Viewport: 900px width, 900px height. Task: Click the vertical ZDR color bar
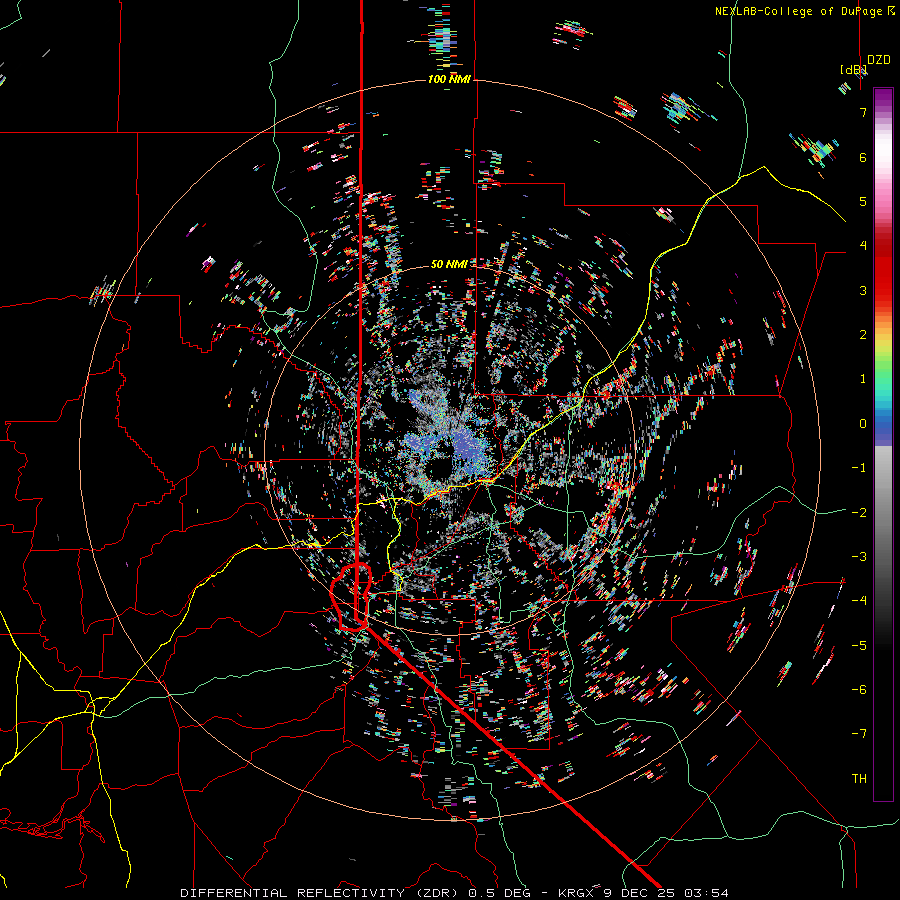tap(883, 444)
